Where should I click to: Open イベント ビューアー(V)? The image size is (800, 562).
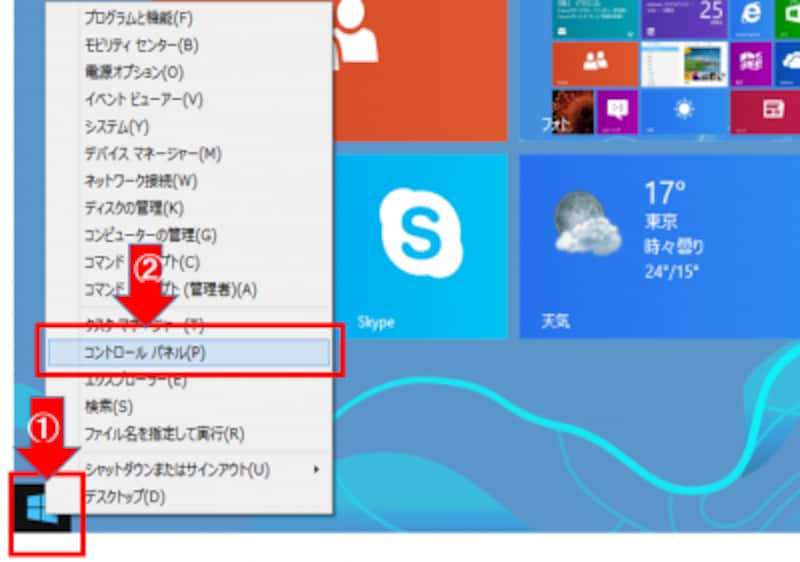(x=189, y=99)
